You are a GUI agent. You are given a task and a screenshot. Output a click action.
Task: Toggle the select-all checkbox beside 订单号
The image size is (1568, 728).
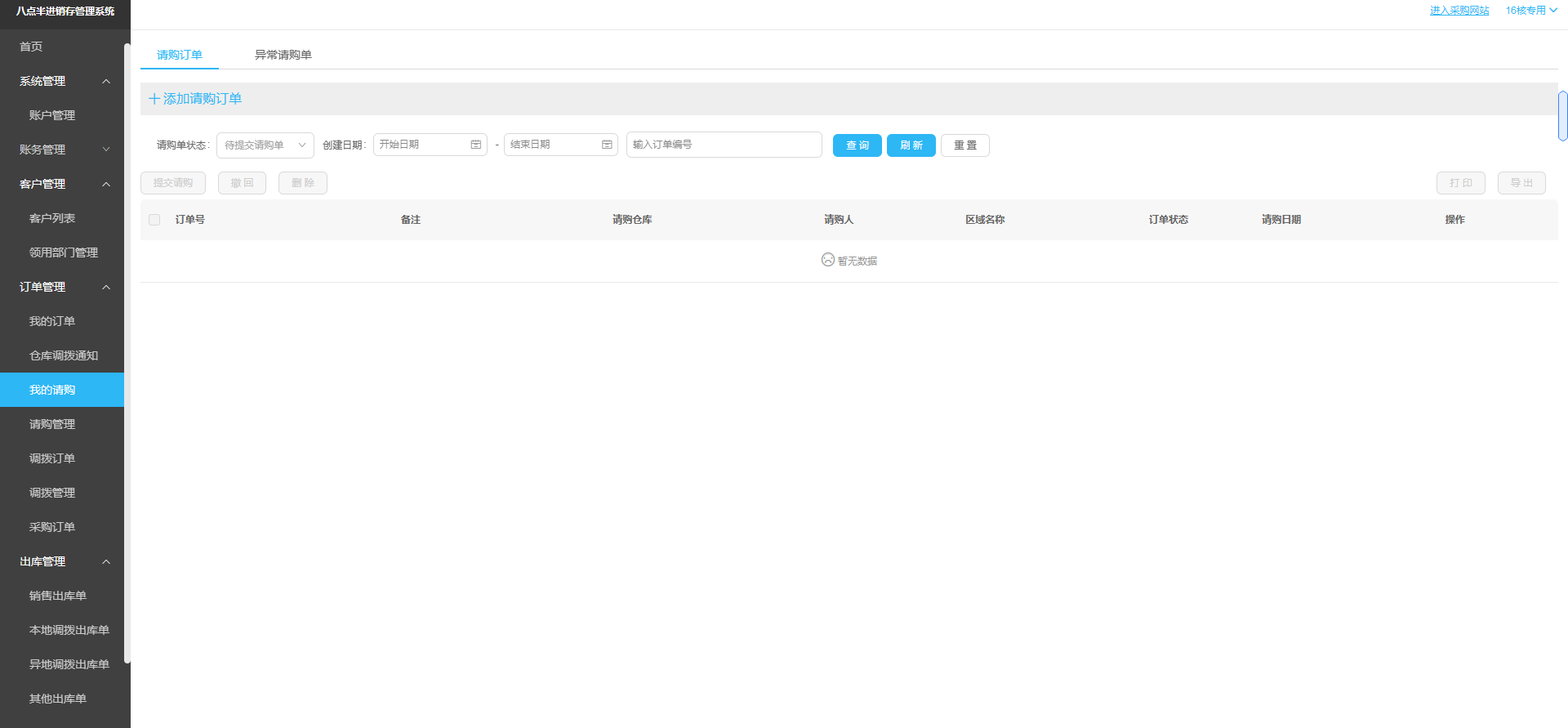tap(154, 220)
